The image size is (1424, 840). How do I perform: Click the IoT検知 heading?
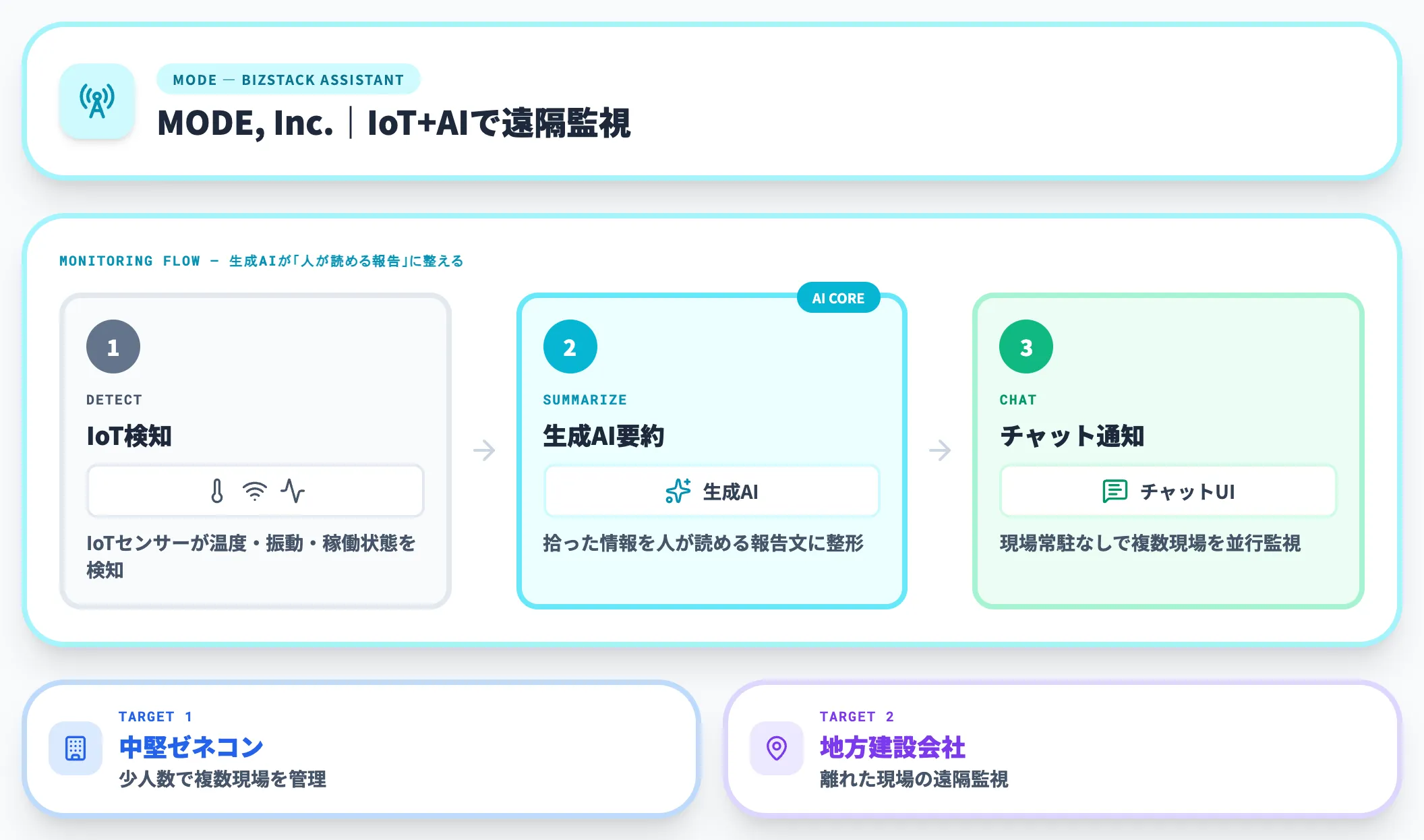(x=129, y=436)
